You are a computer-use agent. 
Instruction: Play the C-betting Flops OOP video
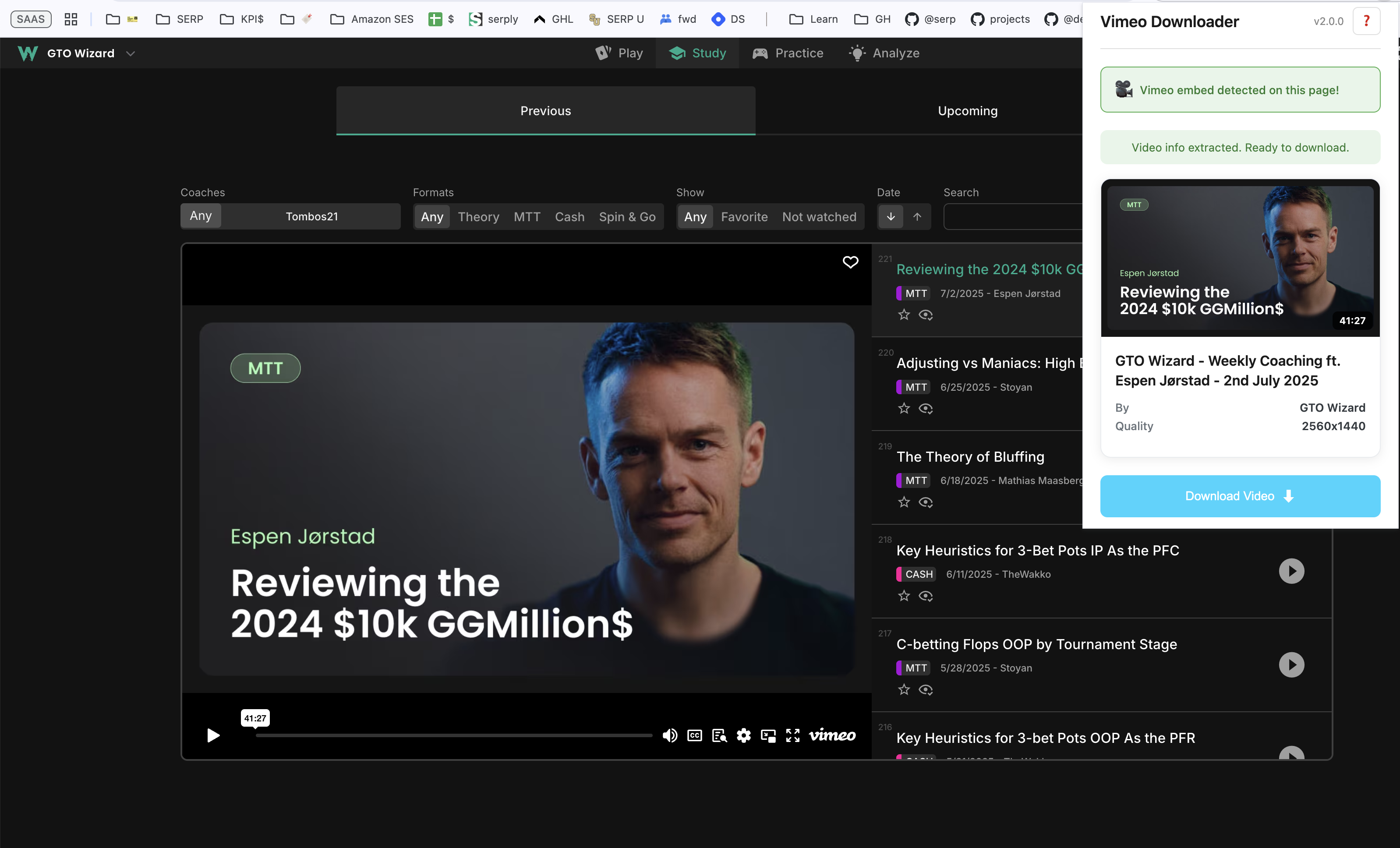(1291, 664)
